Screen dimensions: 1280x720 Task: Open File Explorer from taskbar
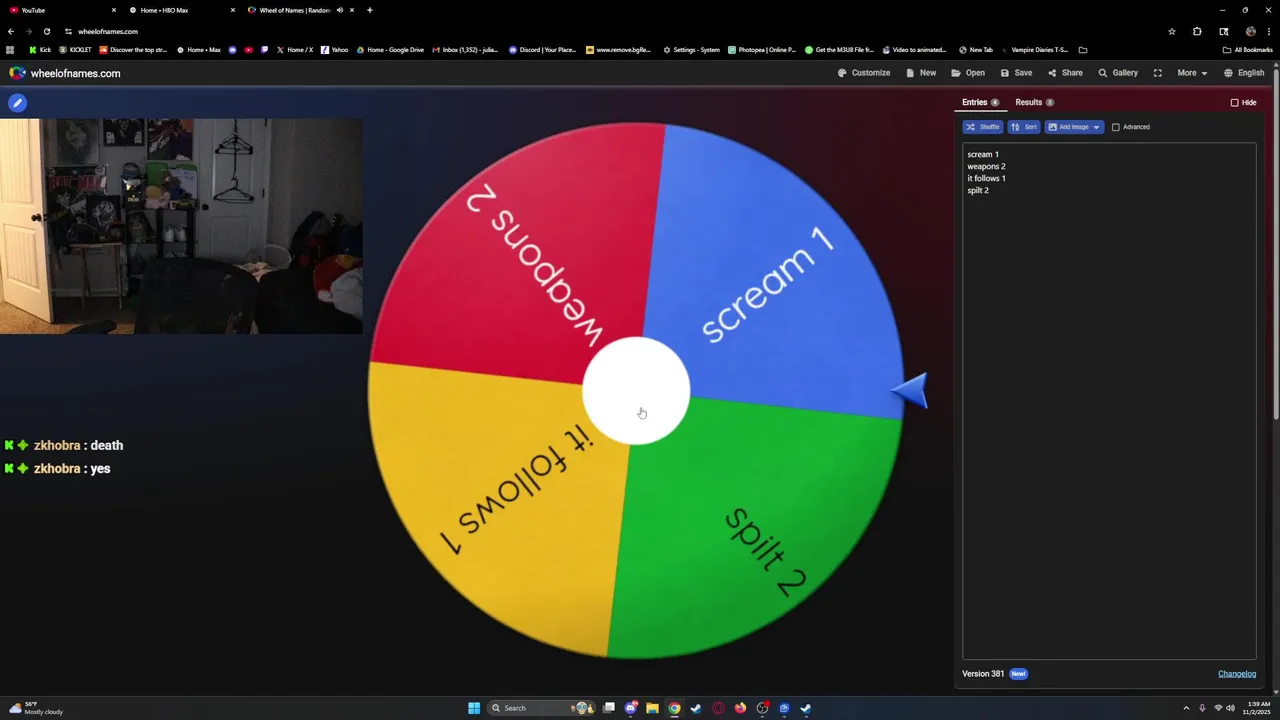[x=652, y=708]
